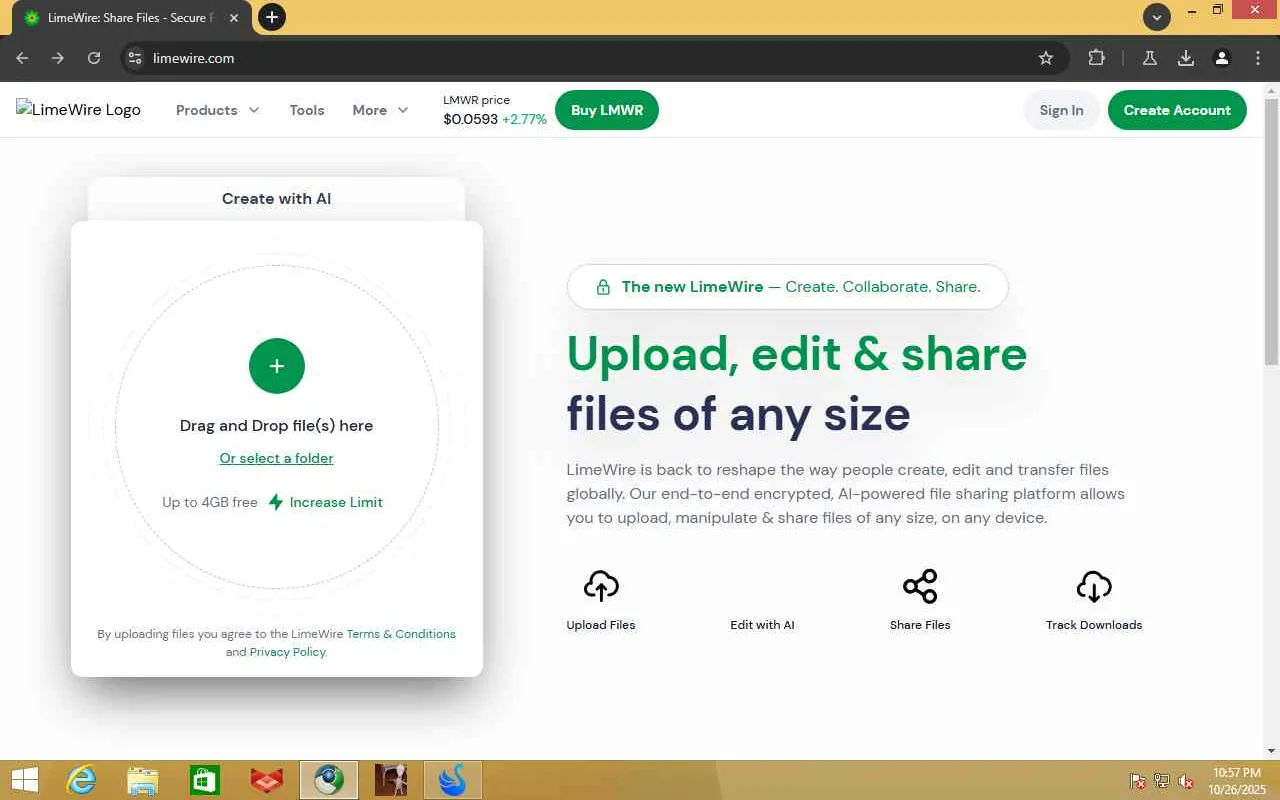Viewport: 1280px width, 800px height.
Task: Open the browser Downloads icon
Action: tap(1186, 58)
